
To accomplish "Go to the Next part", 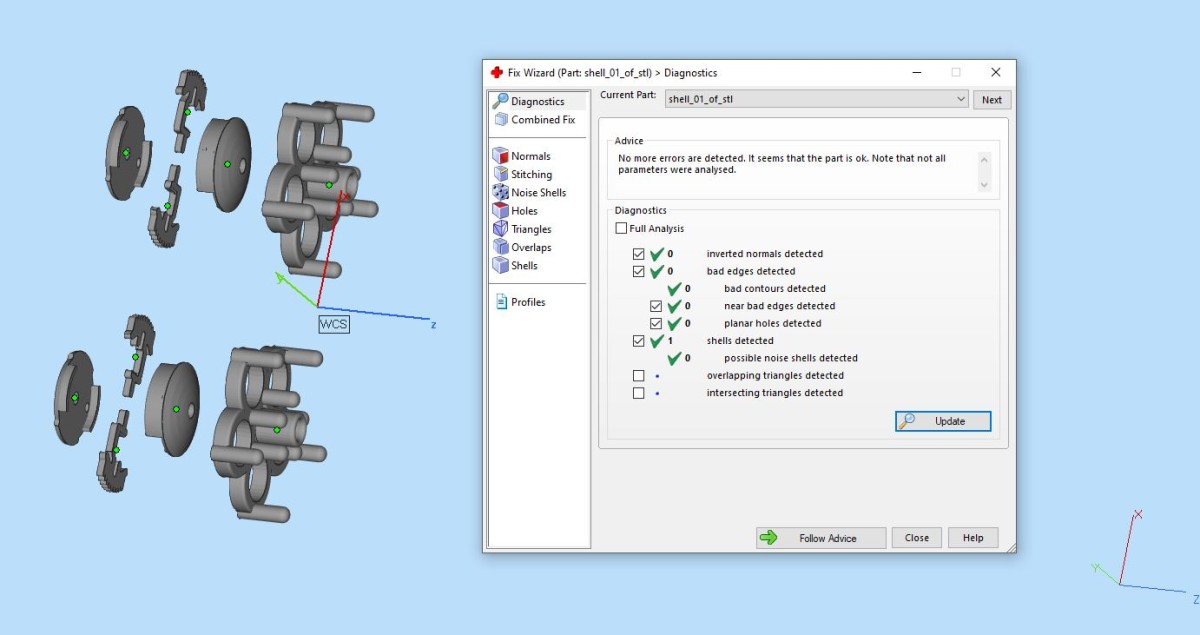I will click(x=992, y=100).
